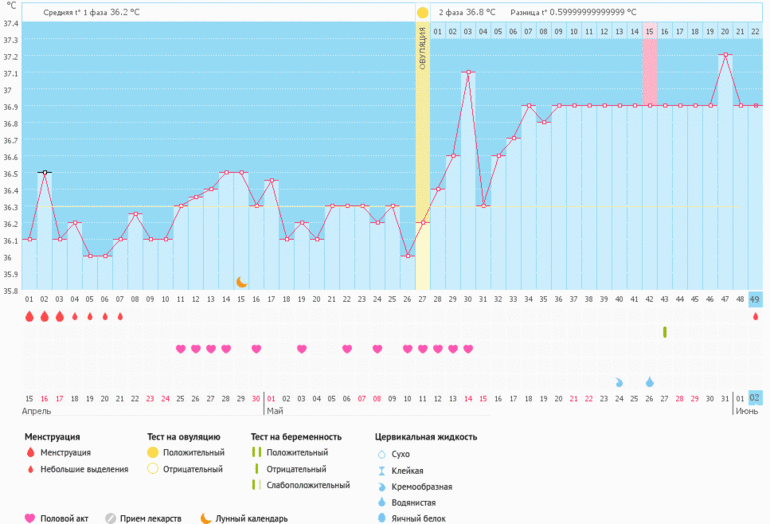This screenshot has width=770, height=524.
Task: Click the crescent moon icon on the chart
Action: [x=241, y=282]
